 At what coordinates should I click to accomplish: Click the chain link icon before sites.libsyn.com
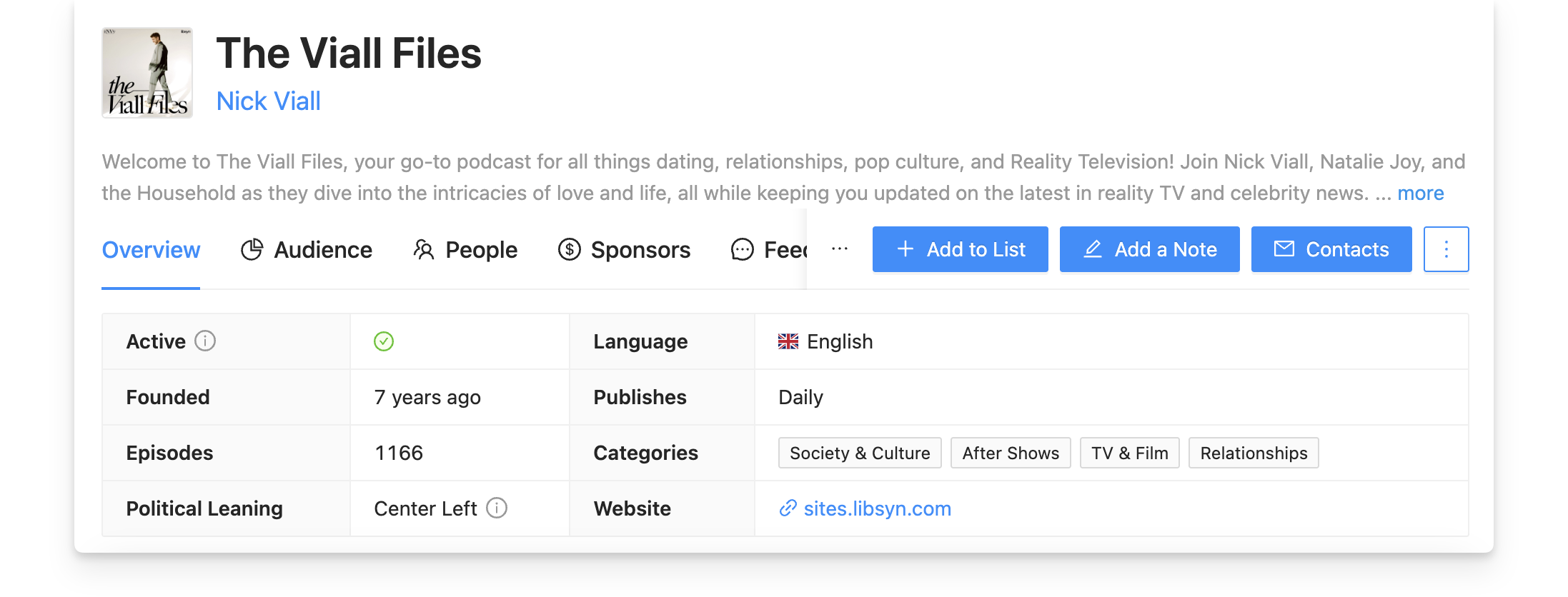pyautogui.click(x=788, y=508)
